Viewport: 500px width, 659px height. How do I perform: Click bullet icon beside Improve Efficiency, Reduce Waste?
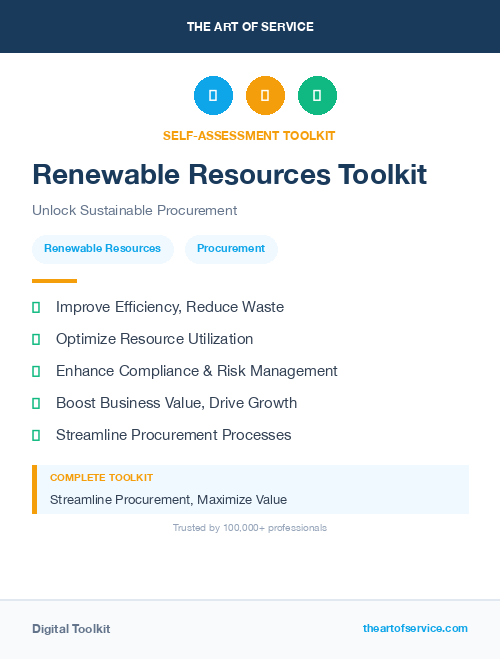coord(36,307)
